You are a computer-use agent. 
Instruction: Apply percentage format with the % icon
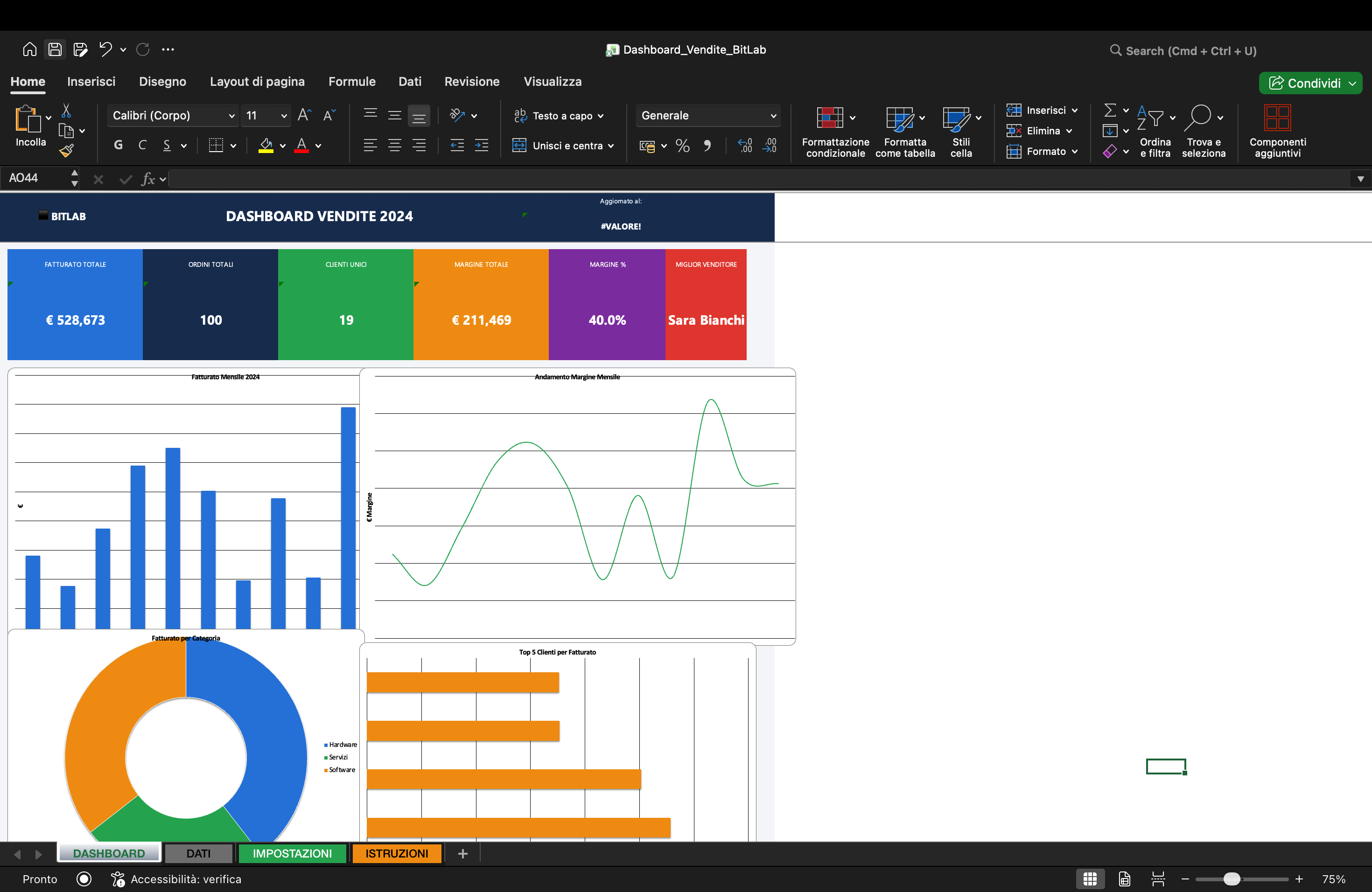683,145
